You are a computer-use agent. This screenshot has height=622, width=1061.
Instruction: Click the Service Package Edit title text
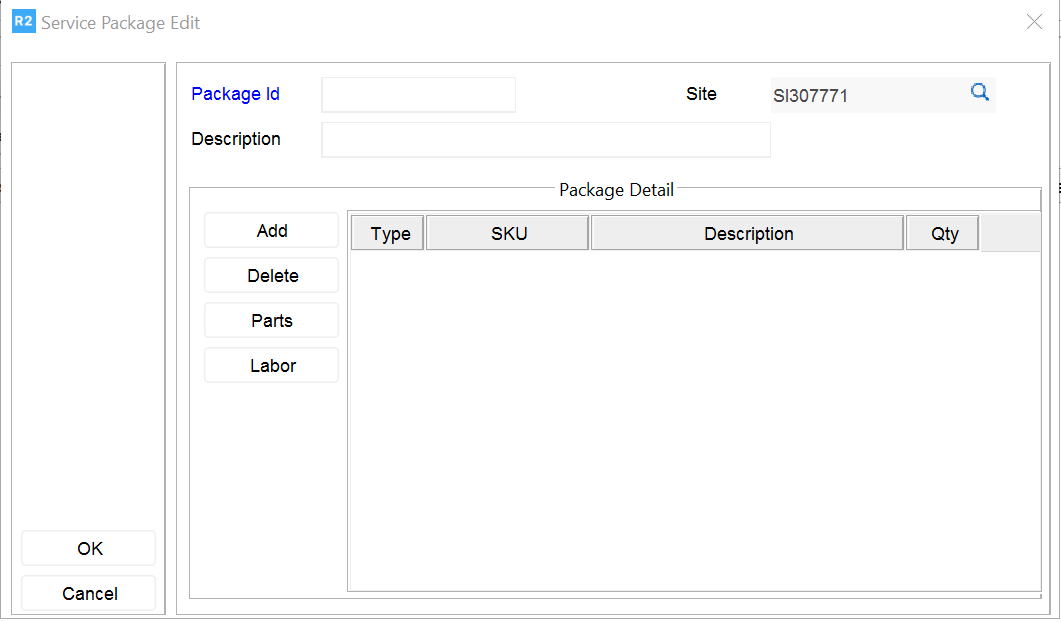click(x=120, y=23)
